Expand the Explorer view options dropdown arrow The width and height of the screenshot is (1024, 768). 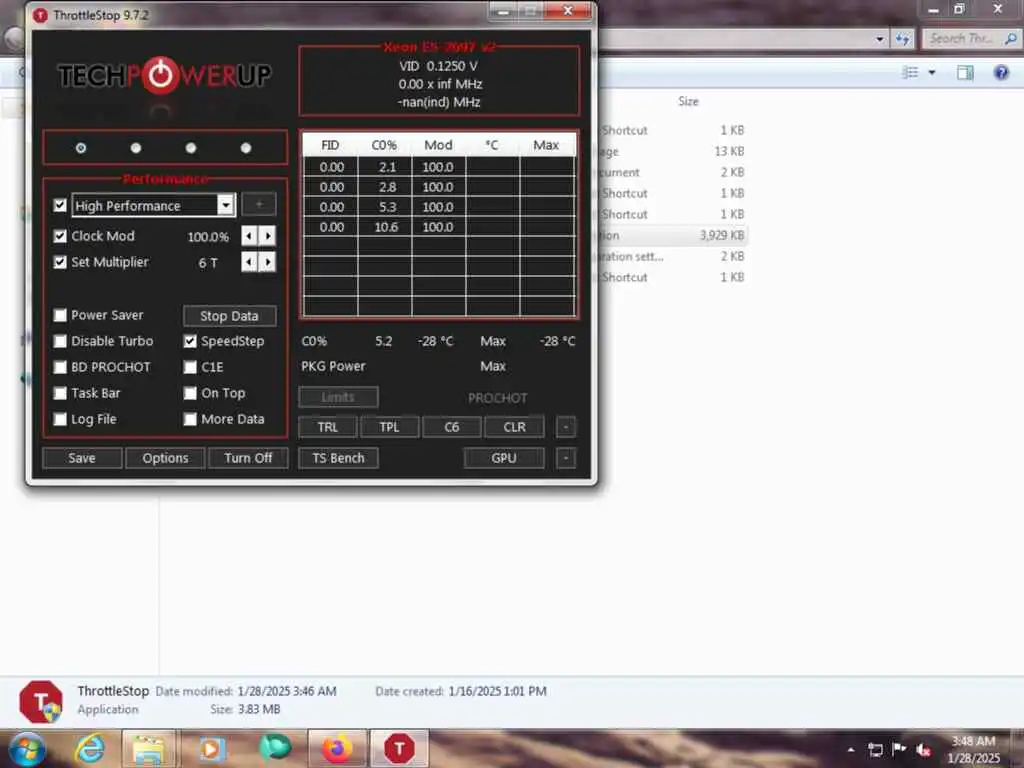(932, 72)
